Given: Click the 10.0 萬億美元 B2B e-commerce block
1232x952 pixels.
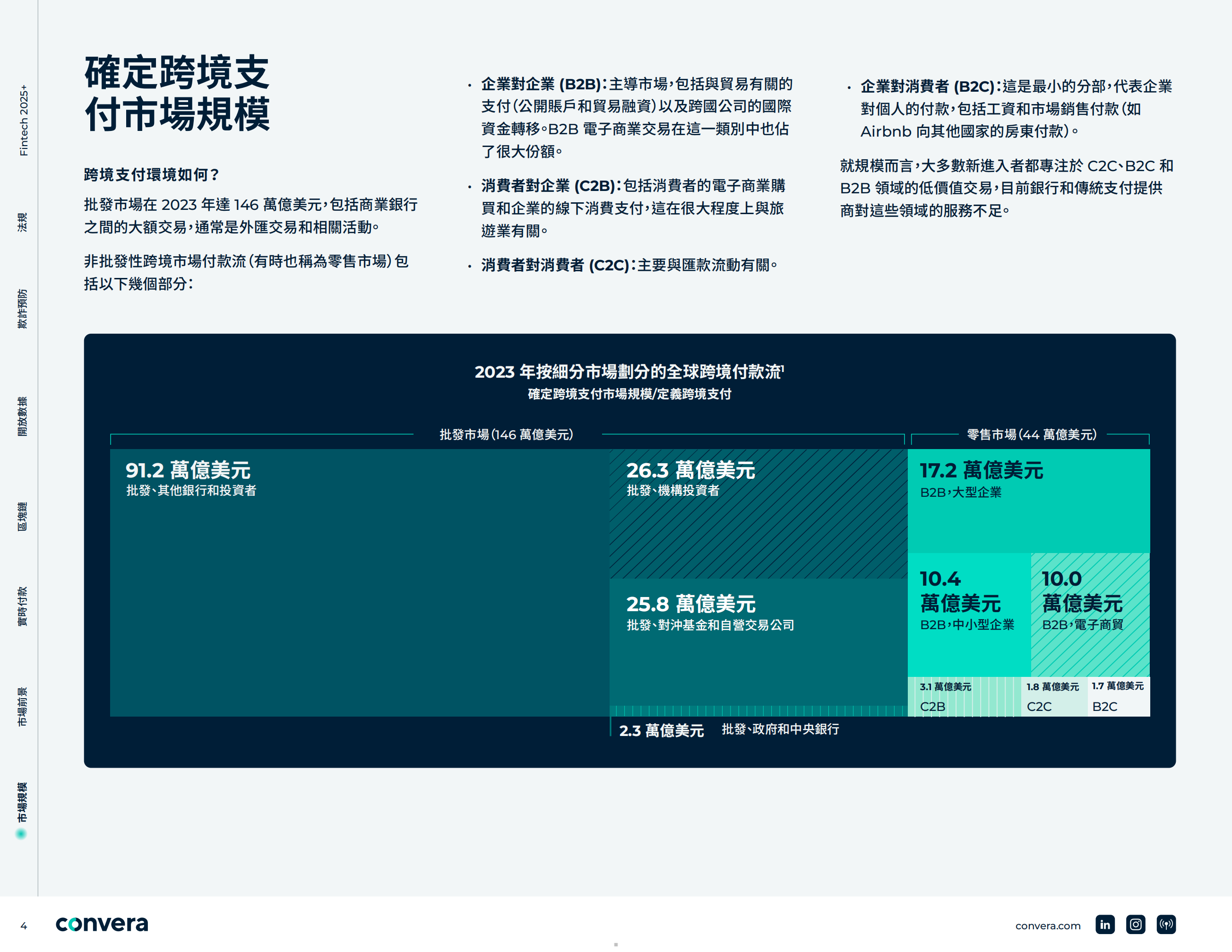Looking at the screenshot, I should (x=1089, y=614).
